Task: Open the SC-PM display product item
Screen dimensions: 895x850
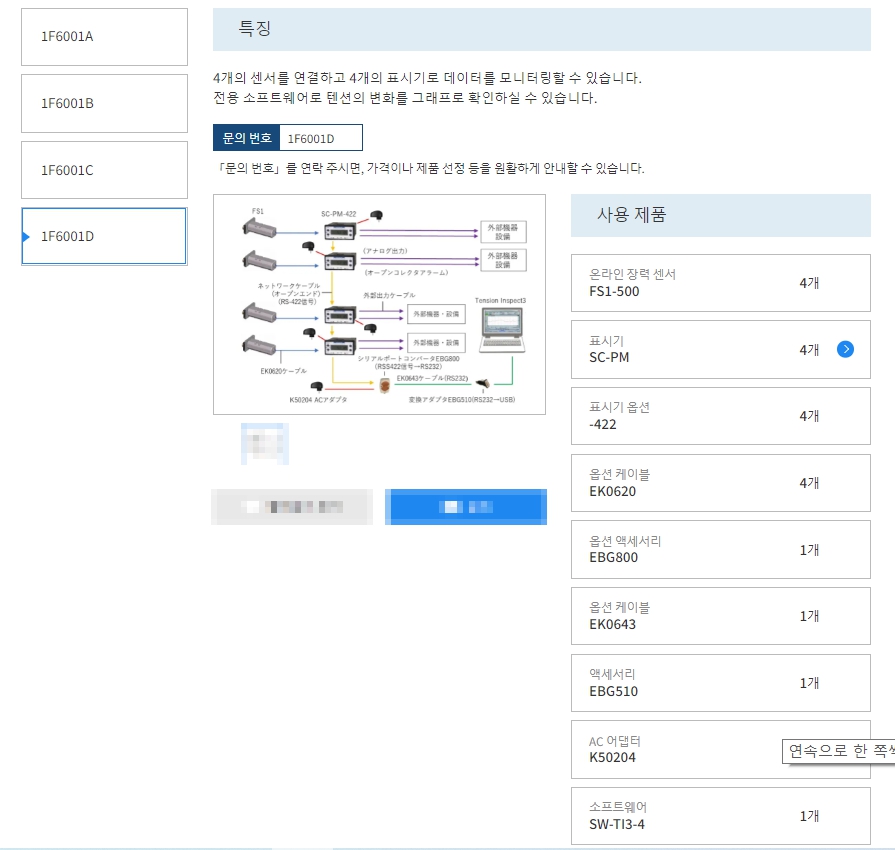Action: pos(700,349)
